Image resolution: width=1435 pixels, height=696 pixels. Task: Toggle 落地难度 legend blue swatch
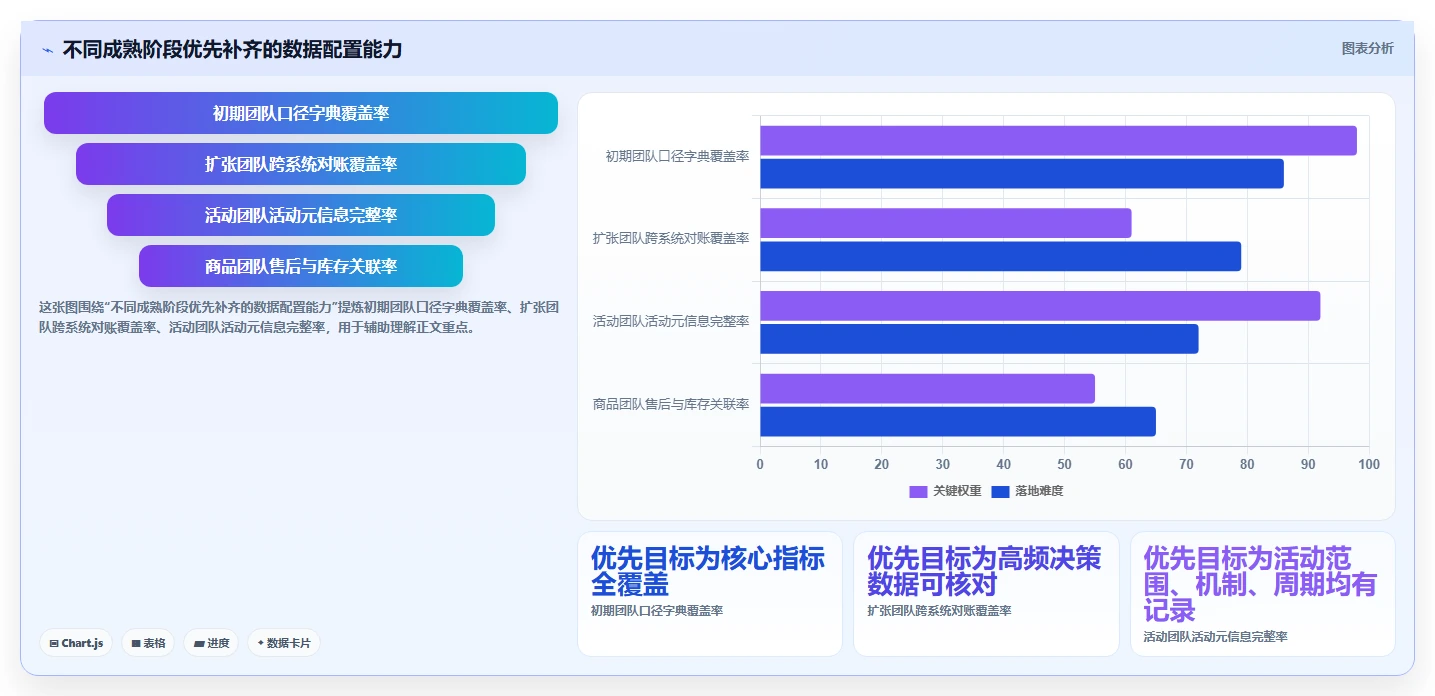[x=1001, y=491]
